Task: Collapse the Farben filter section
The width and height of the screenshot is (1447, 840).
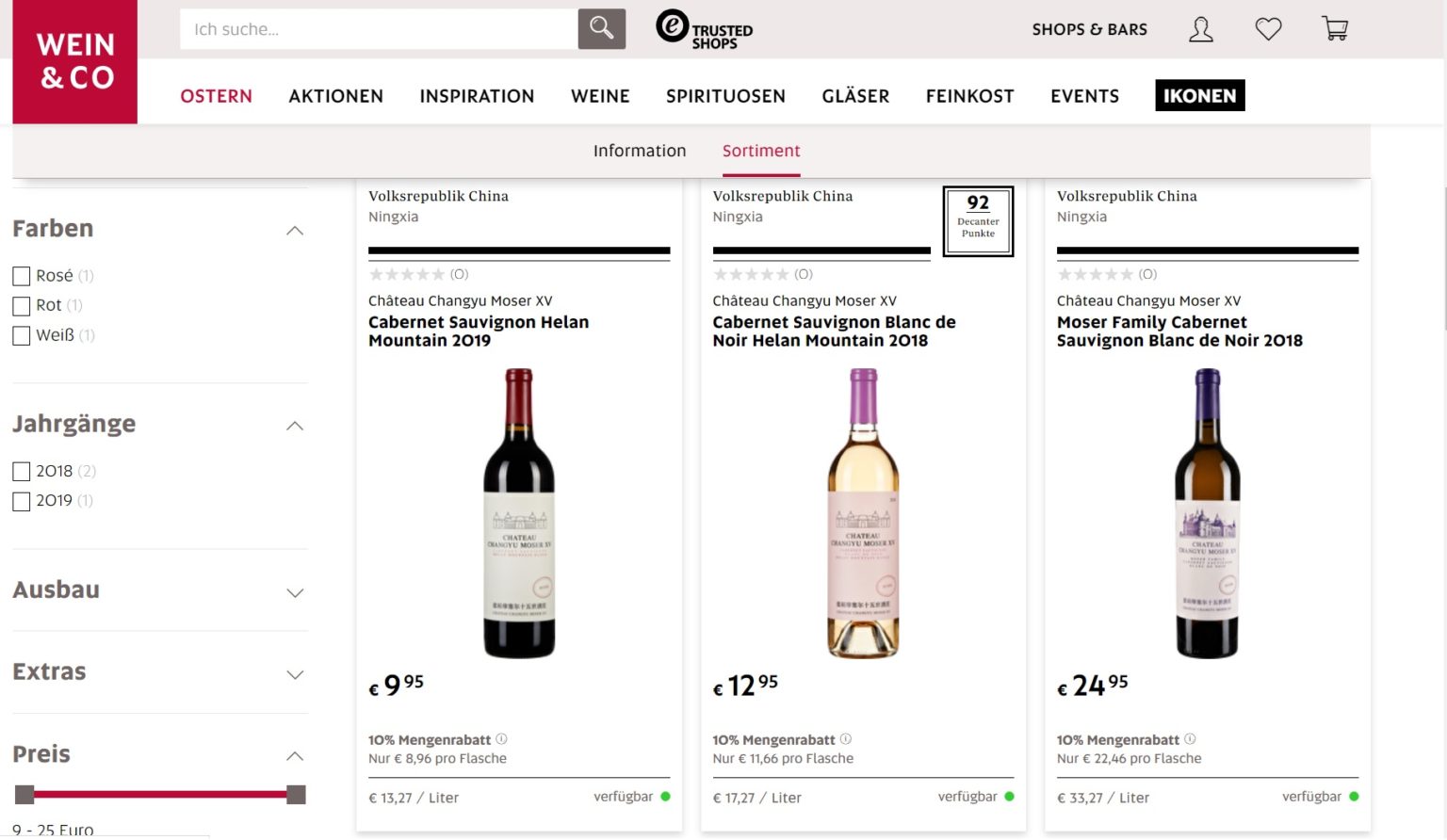Action: (295, 231)
